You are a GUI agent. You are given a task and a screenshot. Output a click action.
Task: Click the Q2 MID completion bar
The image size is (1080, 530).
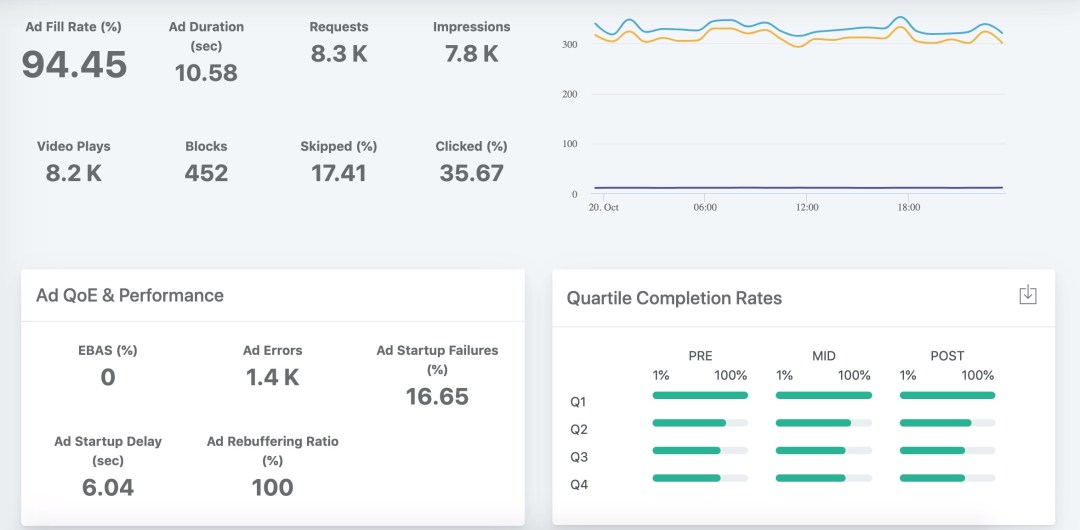[824, 422]
